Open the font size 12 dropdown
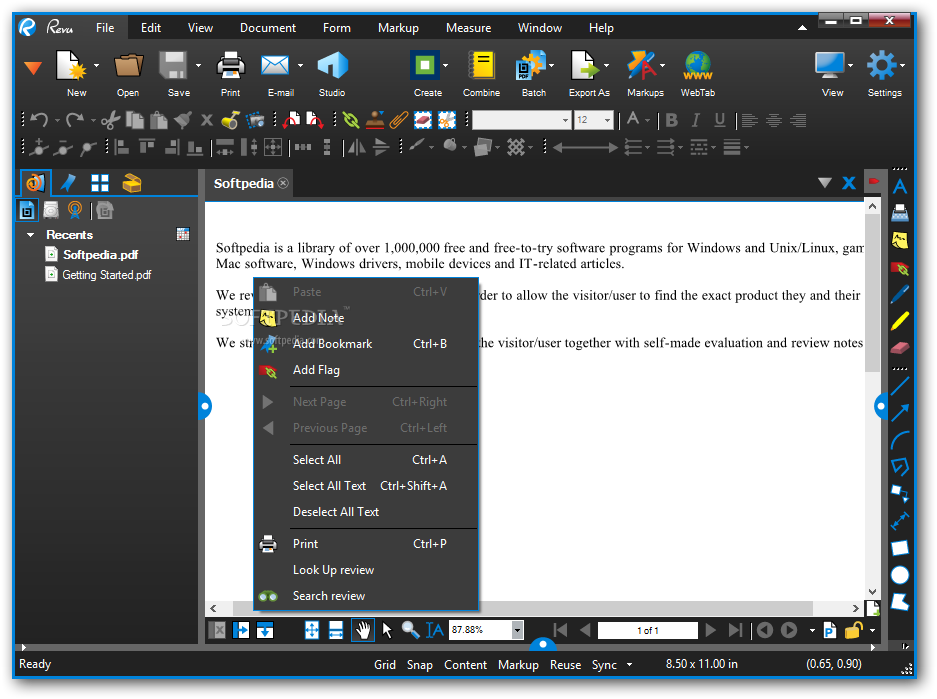This screenshot has width=937, height=699. pyautogui.click(x=607, y=120)
